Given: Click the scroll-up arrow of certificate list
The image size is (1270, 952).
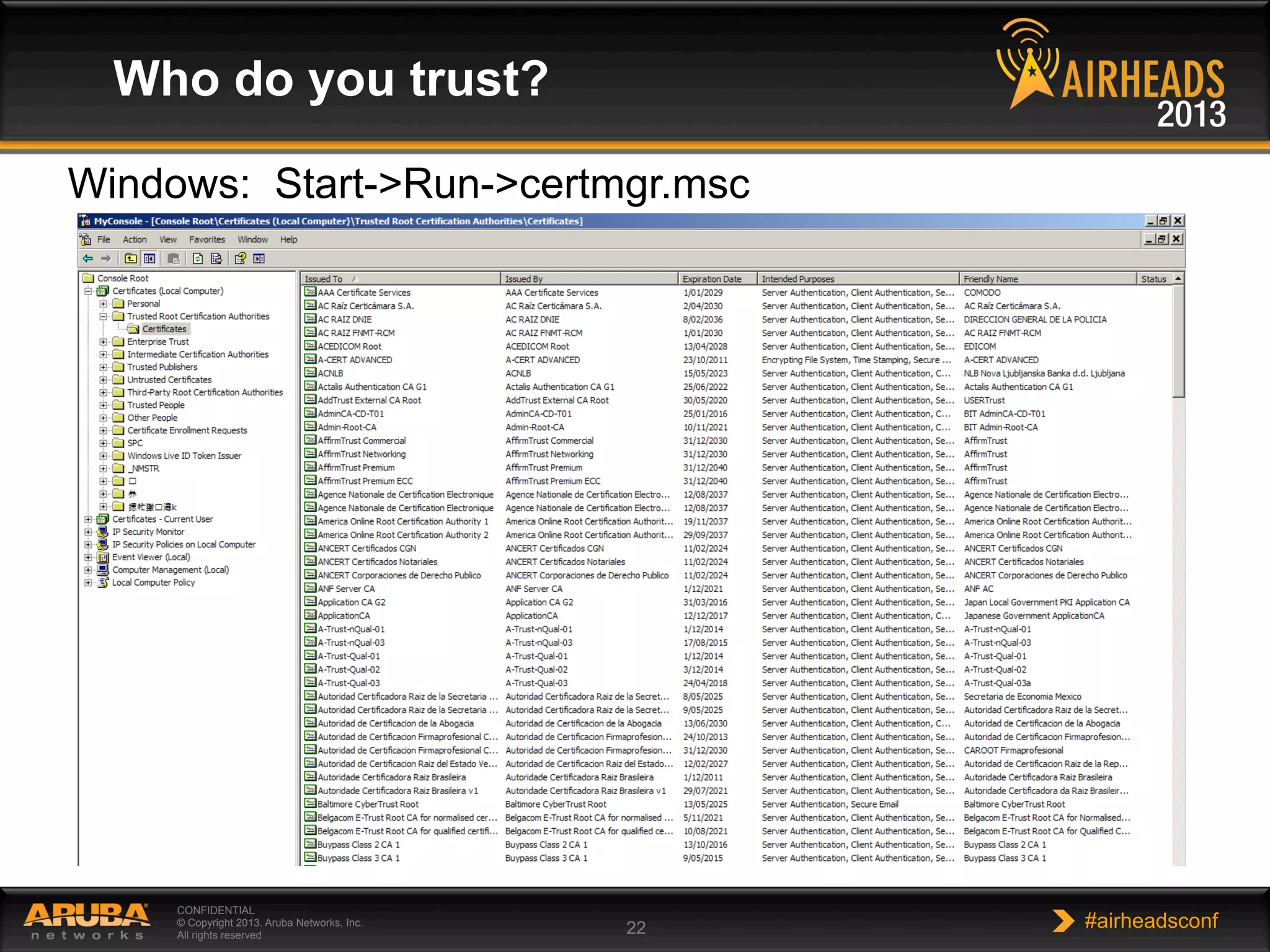Looking at the screenshot, I should click(1179, 279).
